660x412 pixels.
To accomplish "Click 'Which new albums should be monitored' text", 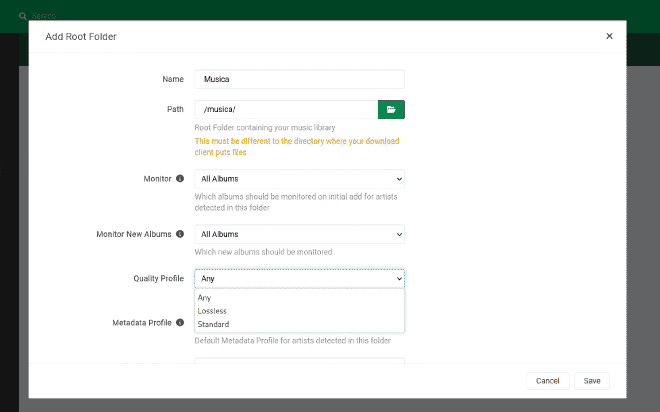I will pos(263,252).
